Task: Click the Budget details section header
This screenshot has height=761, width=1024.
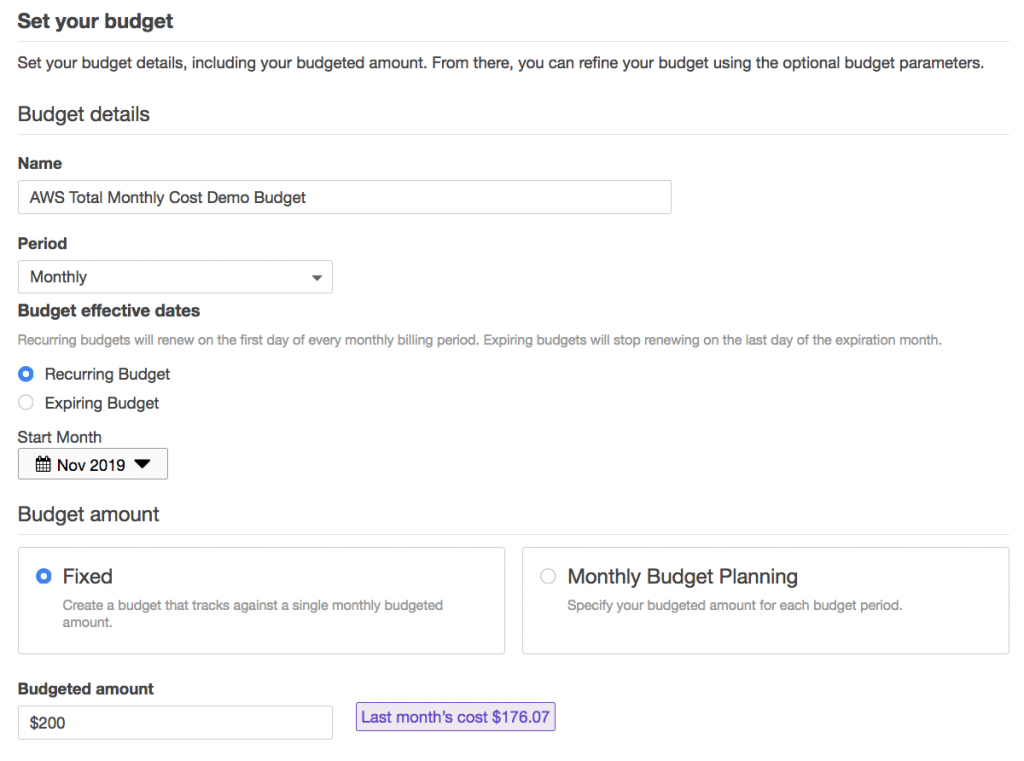Action: click(x=83, y=114)
